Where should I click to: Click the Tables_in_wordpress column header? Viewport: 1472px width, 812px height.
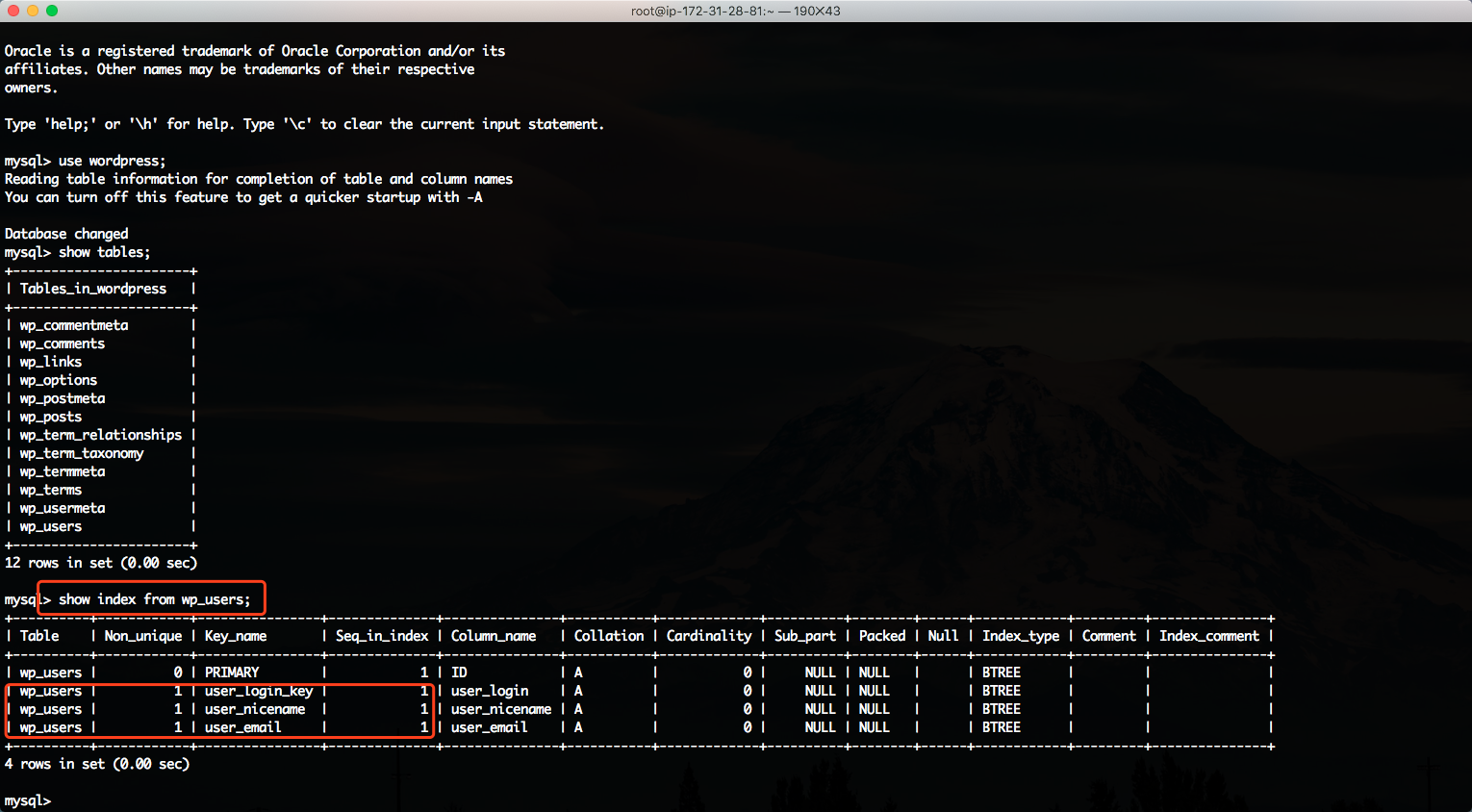93,289
